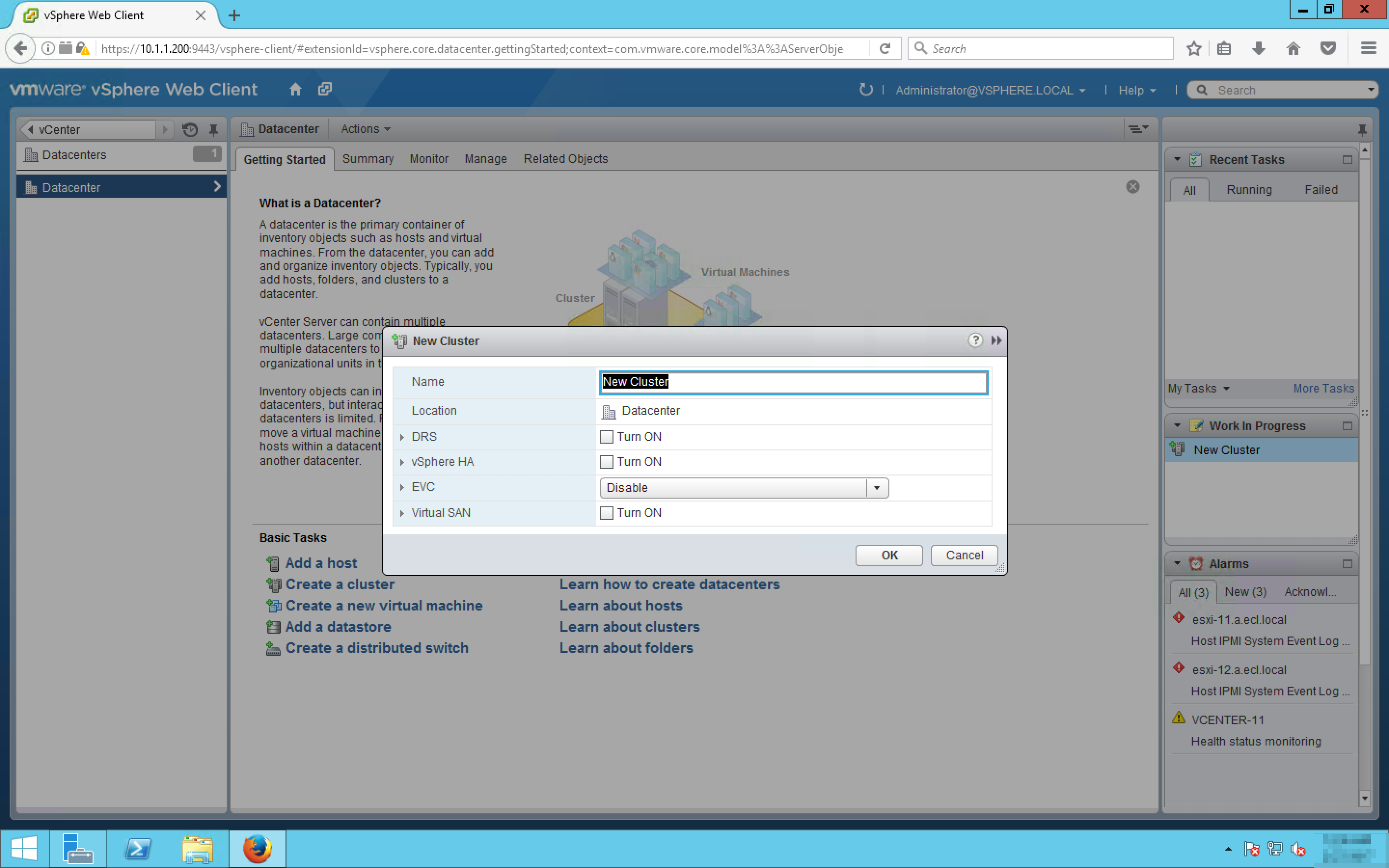The height and width of the screenshot is (868, 1389).
Task: Open the EVC mode dropdown
Action: pyautogui.click(x=876, y=488)
